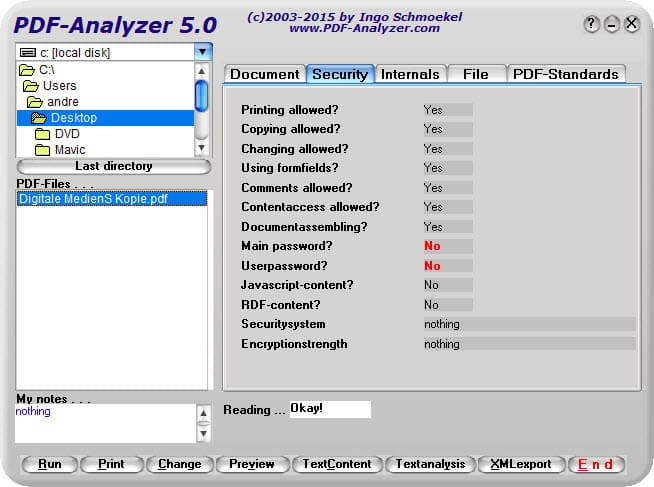Click the Securitysystem nothing field
The image size is (654, 487).
[530, 324]
